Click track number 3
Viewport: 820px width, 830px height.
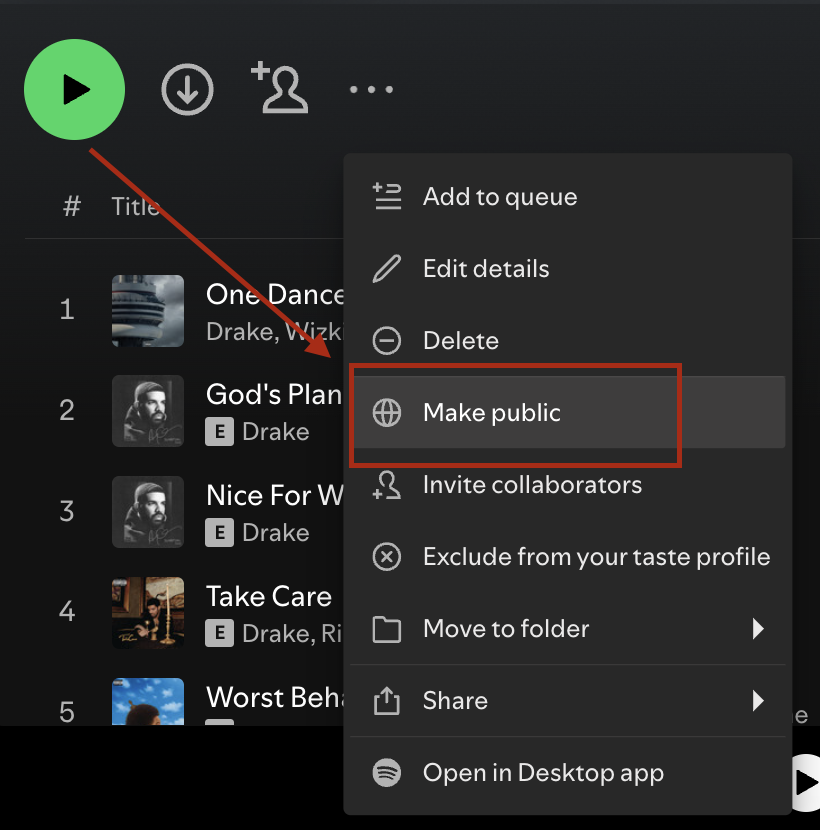click(67, 511)
